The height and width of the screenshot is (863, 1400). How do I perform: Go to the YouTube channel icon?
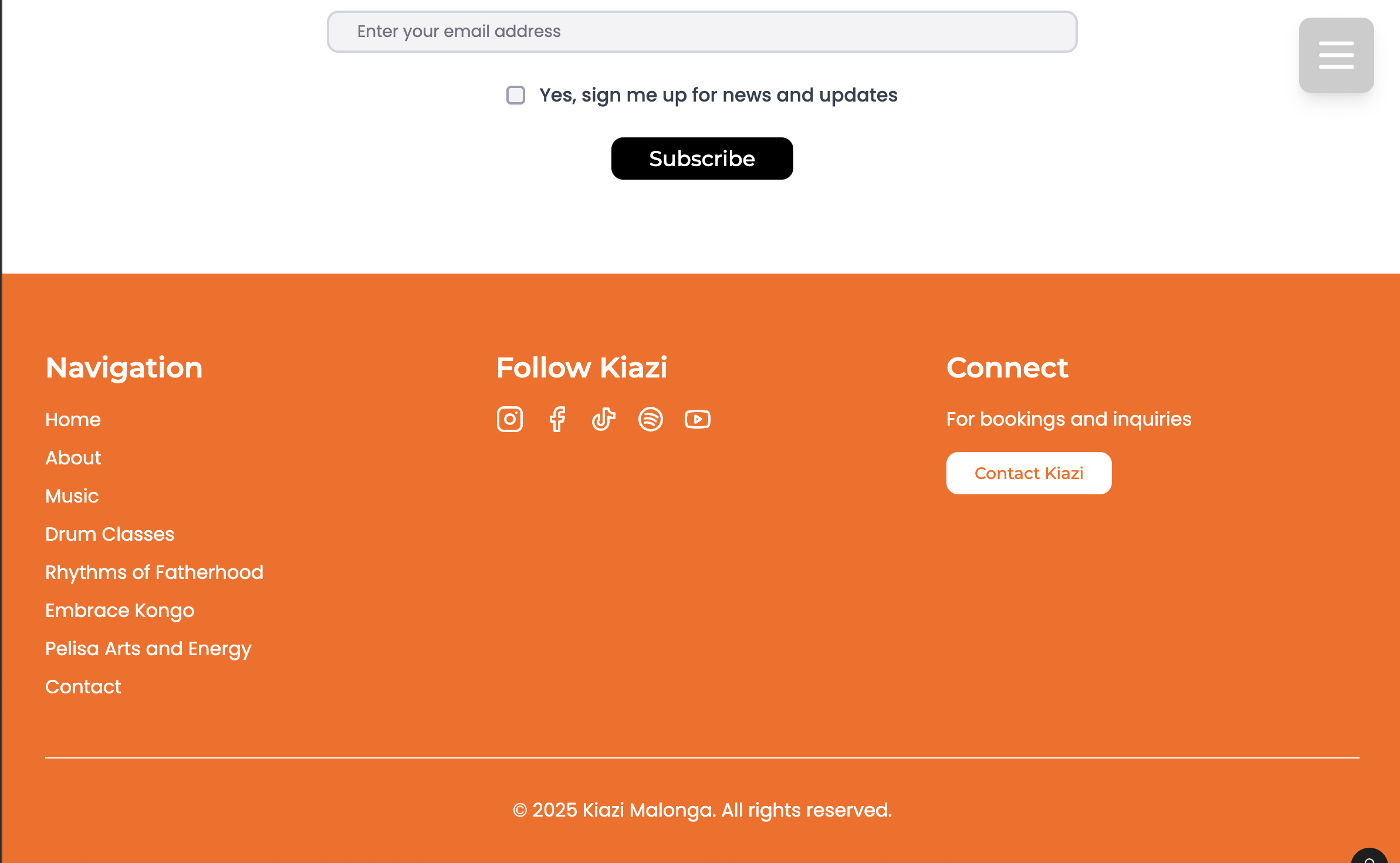pos(697,419)
